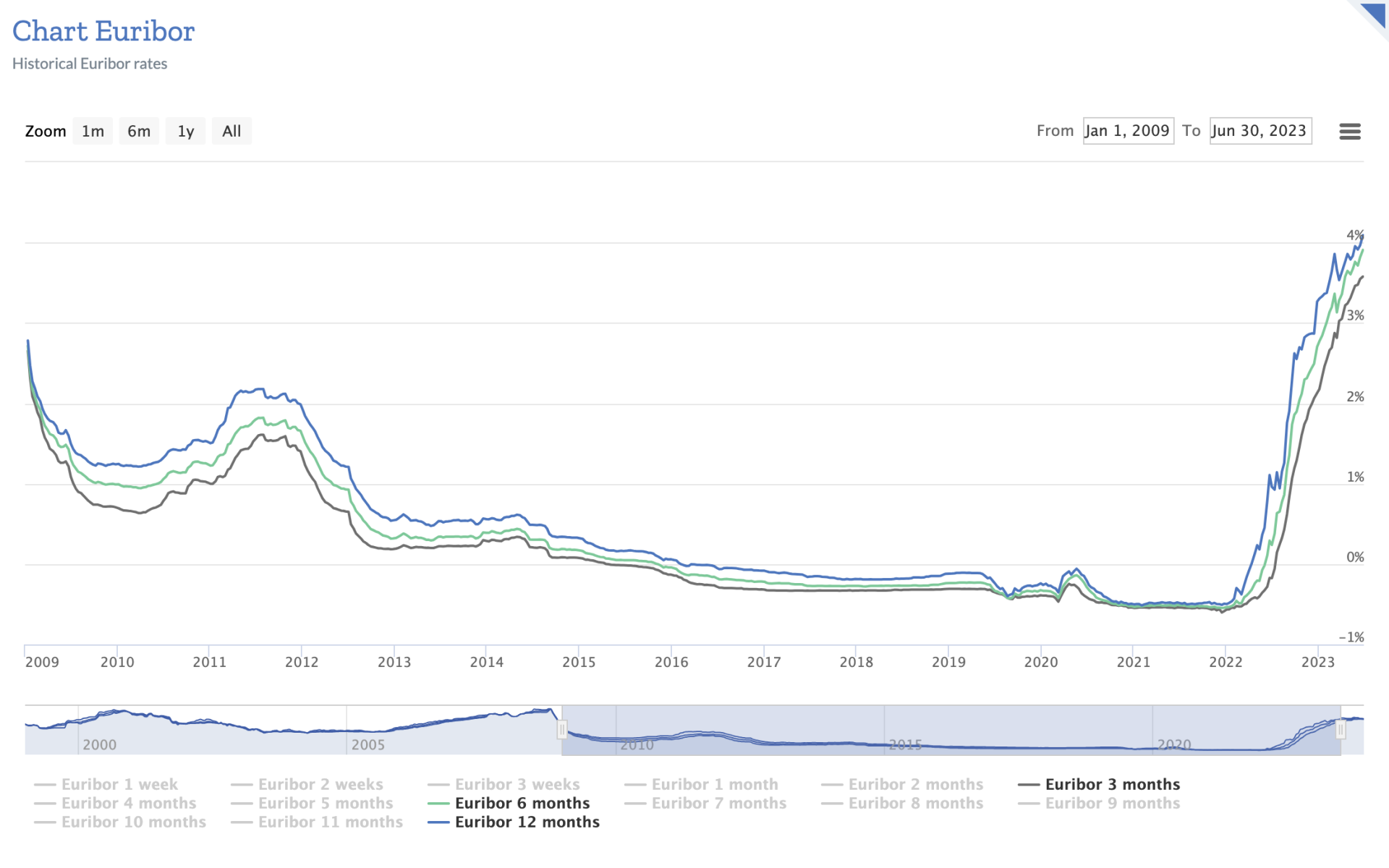Toggle Euribor 4 months series

pos(115,803)
